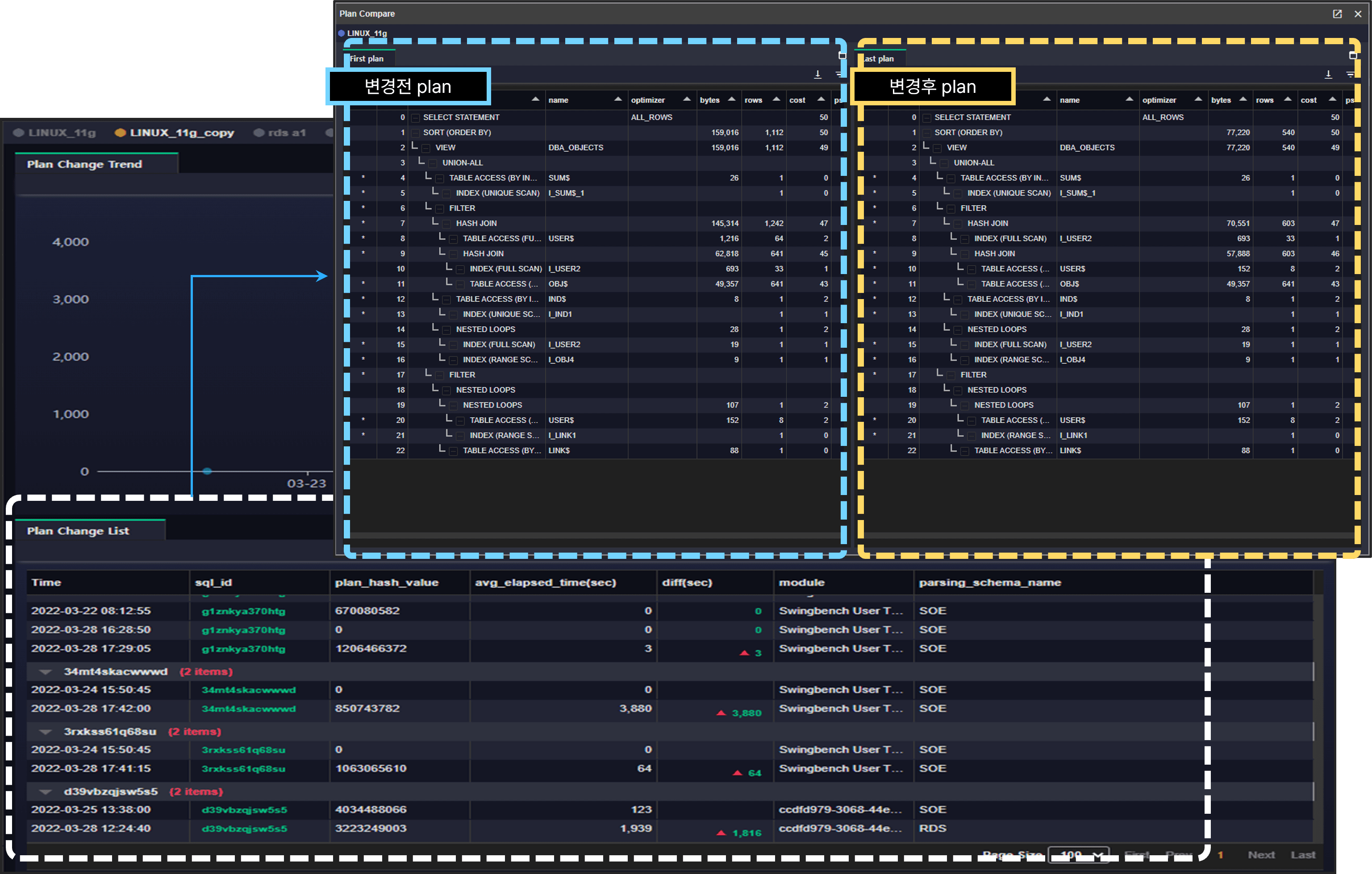Sort First plan by rows arrow

point(776,99)
